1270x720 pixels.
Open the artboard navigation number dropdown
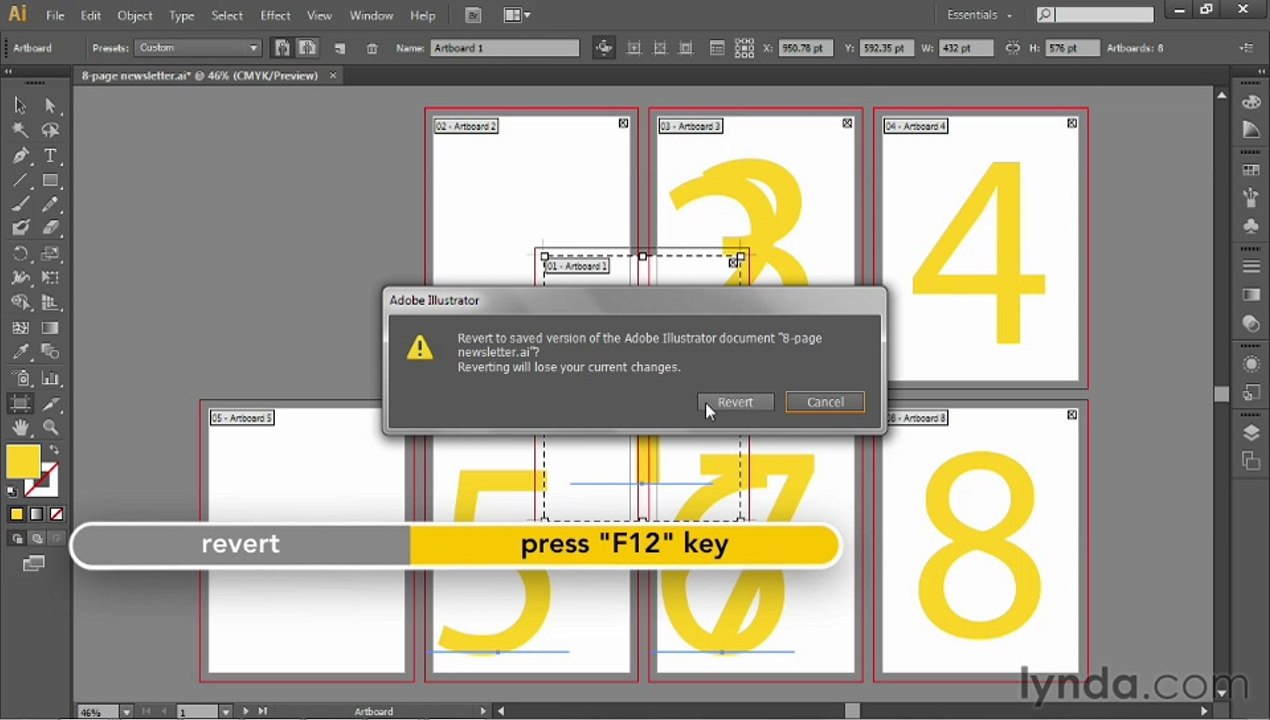point(226,712)
